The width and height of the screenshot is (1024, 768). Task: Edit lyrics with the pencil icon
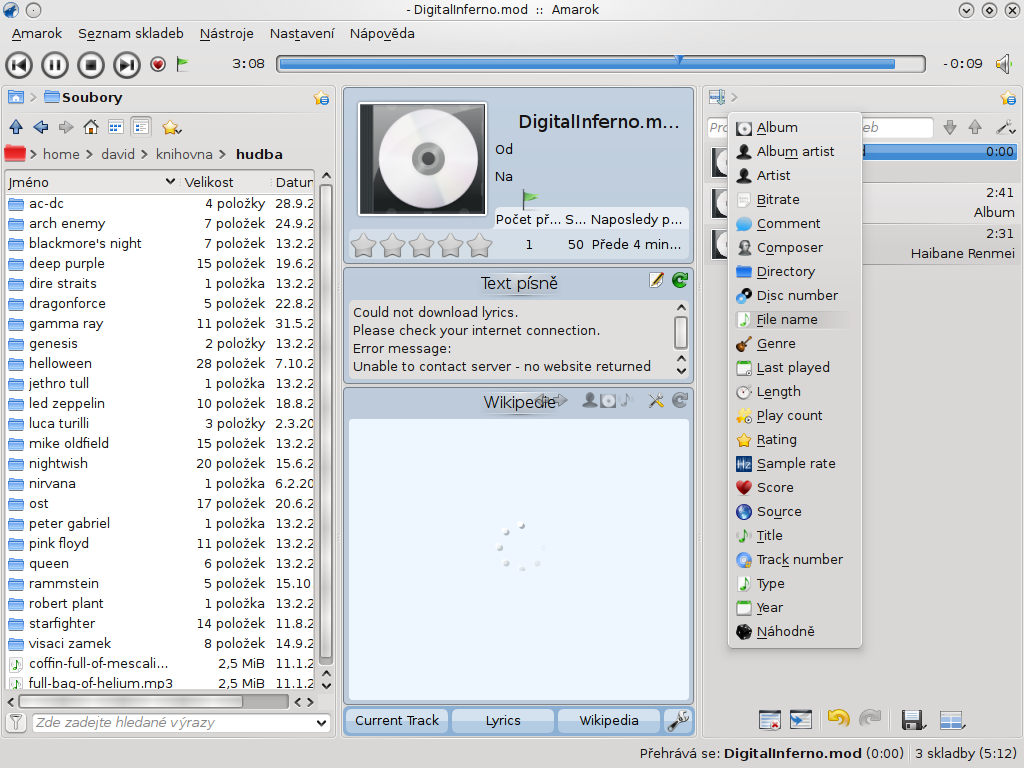tap(656, 281)
